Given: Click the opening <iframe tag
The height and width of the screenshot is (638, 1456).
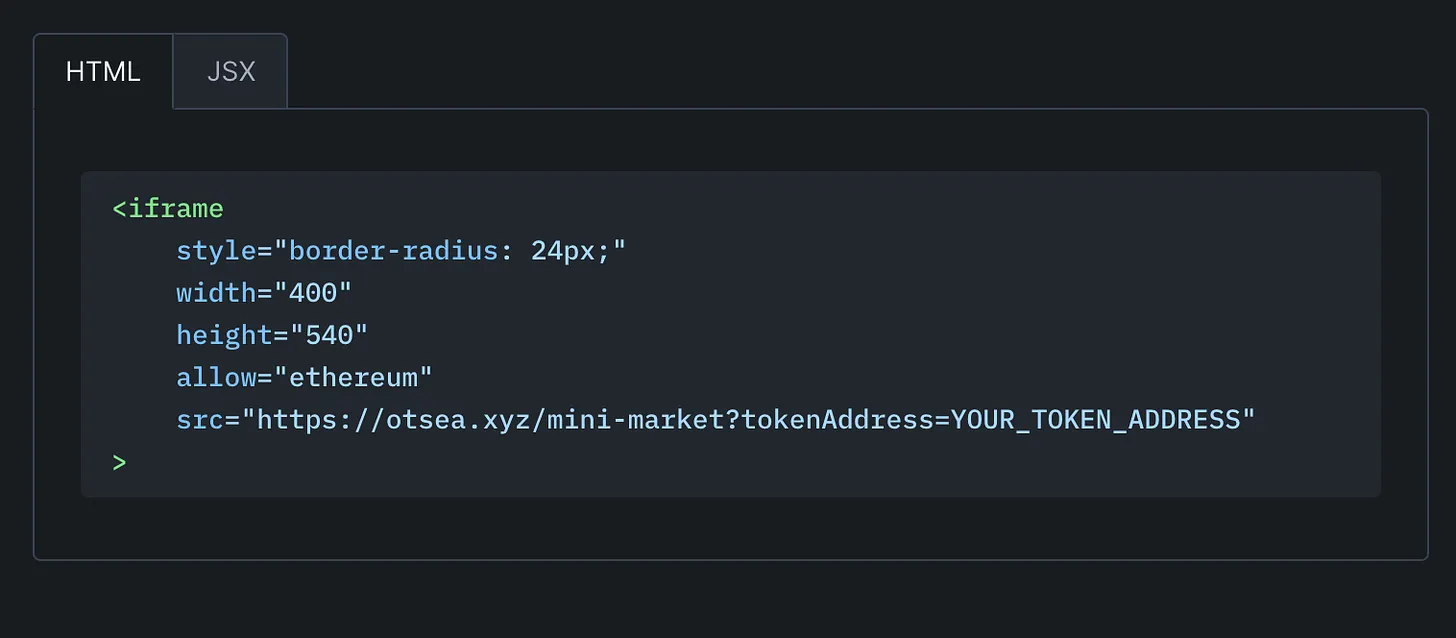Looking at the screenshot, I should [168, 209].
